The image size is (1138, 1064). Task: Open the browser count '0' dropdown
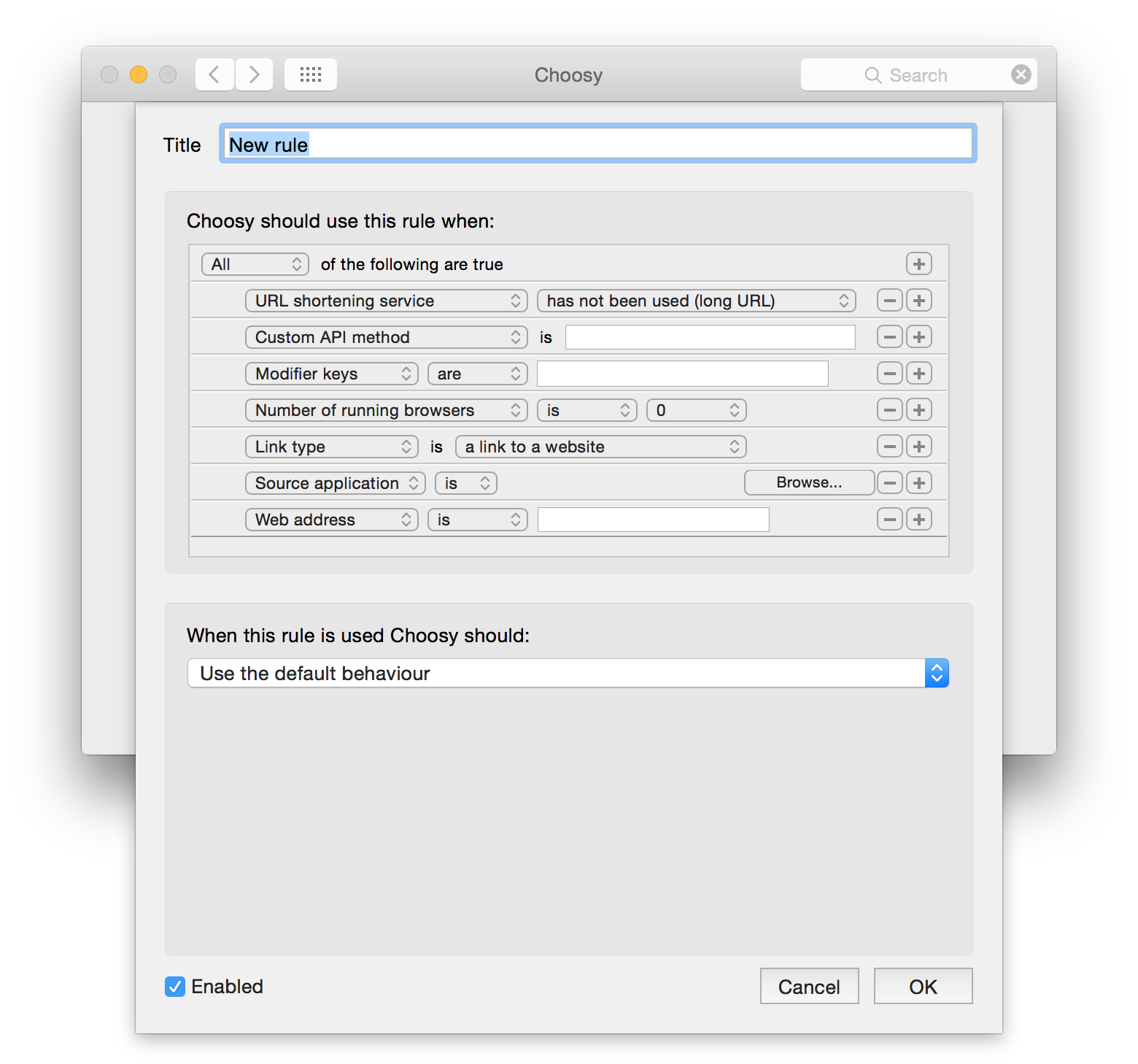pos(697,410)
